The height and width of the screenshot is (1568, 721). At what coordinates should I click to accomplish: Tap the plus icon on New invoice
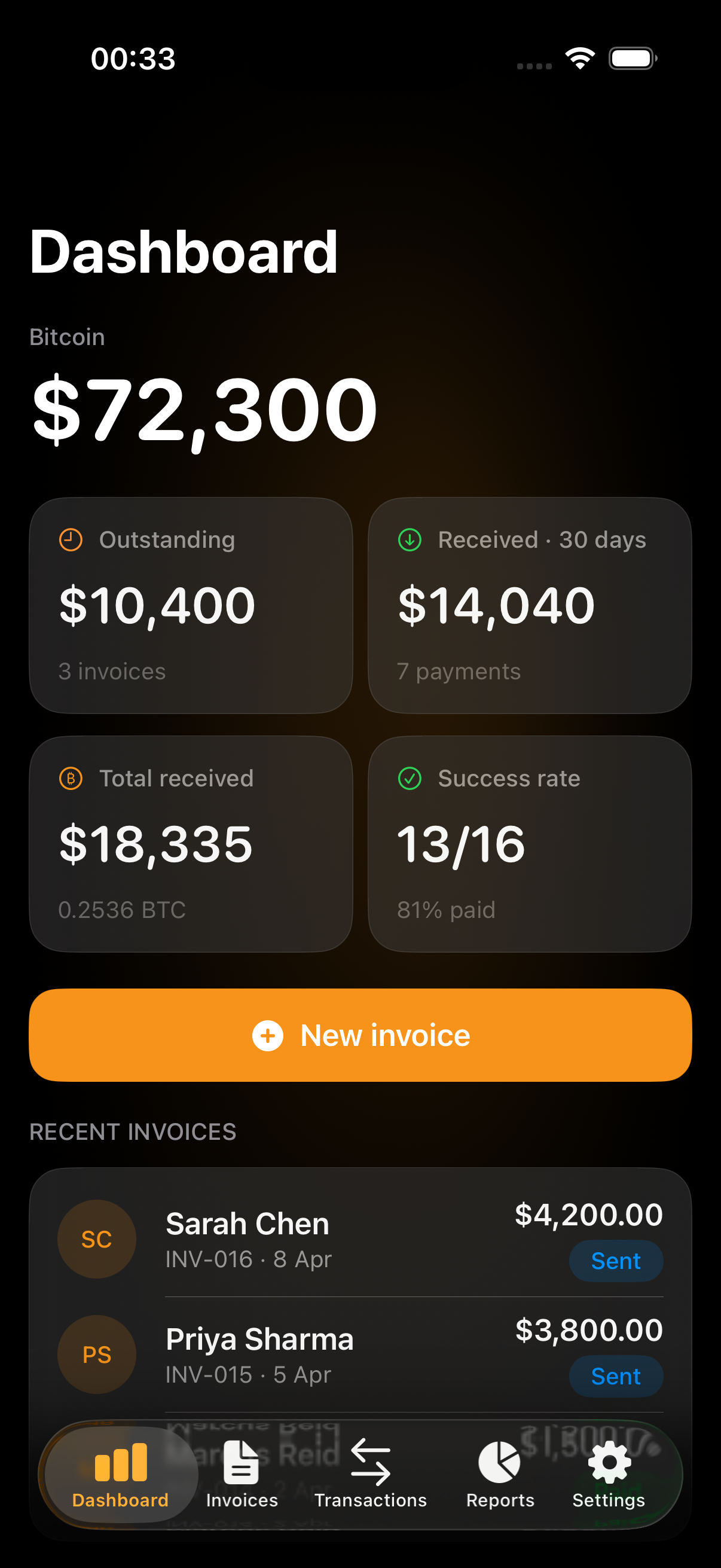(x=268, y=1035)
